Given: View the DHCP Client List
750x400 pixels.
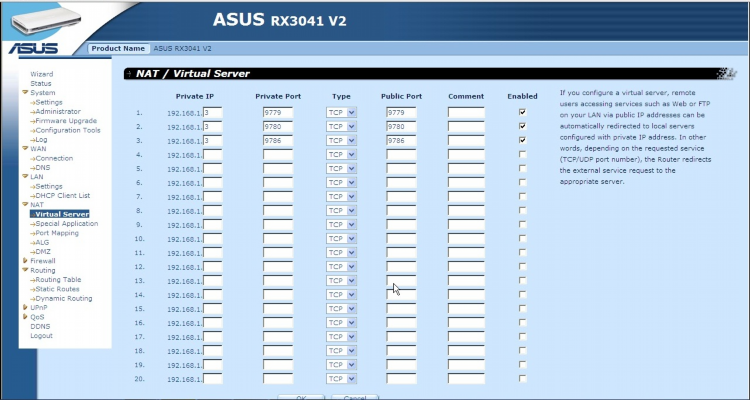Looking at the screenshot, I should tap(63, 196).
